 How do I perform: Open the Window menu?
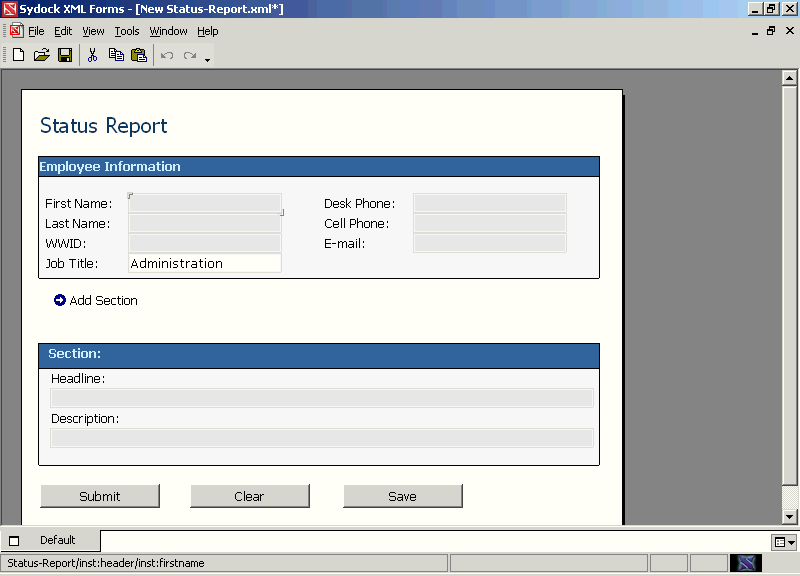[x=168, y=31]
